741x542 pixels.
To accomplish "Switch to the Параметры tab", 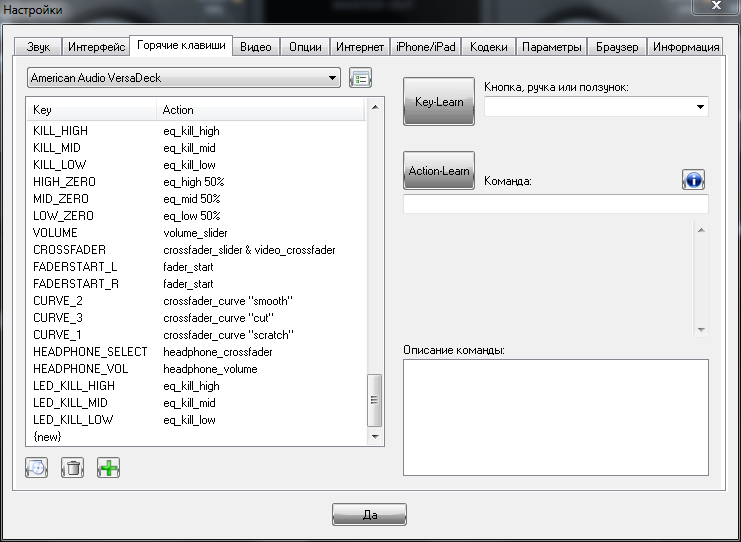I will pos(551,47).
